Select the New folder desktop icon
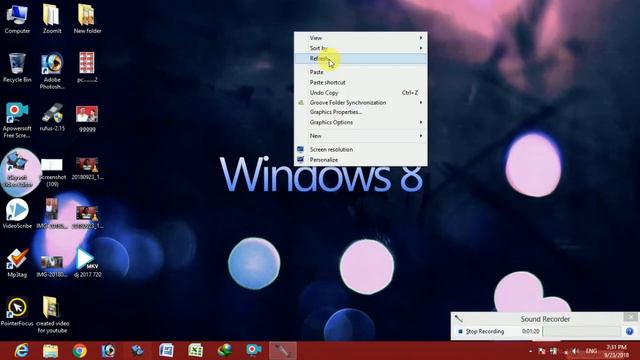 [87, 18]
